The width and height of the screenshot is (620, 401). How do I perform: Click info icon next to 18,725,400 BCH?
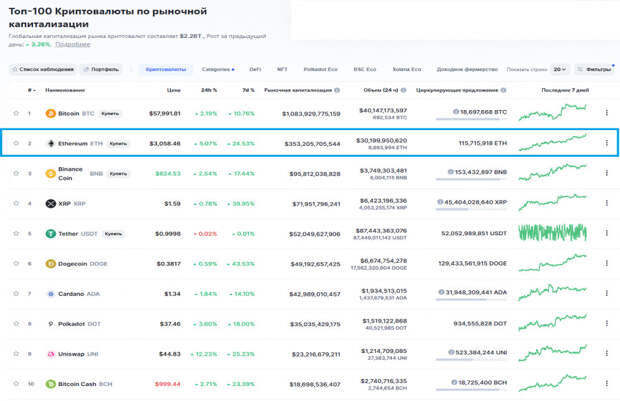(x=454, y=382)
